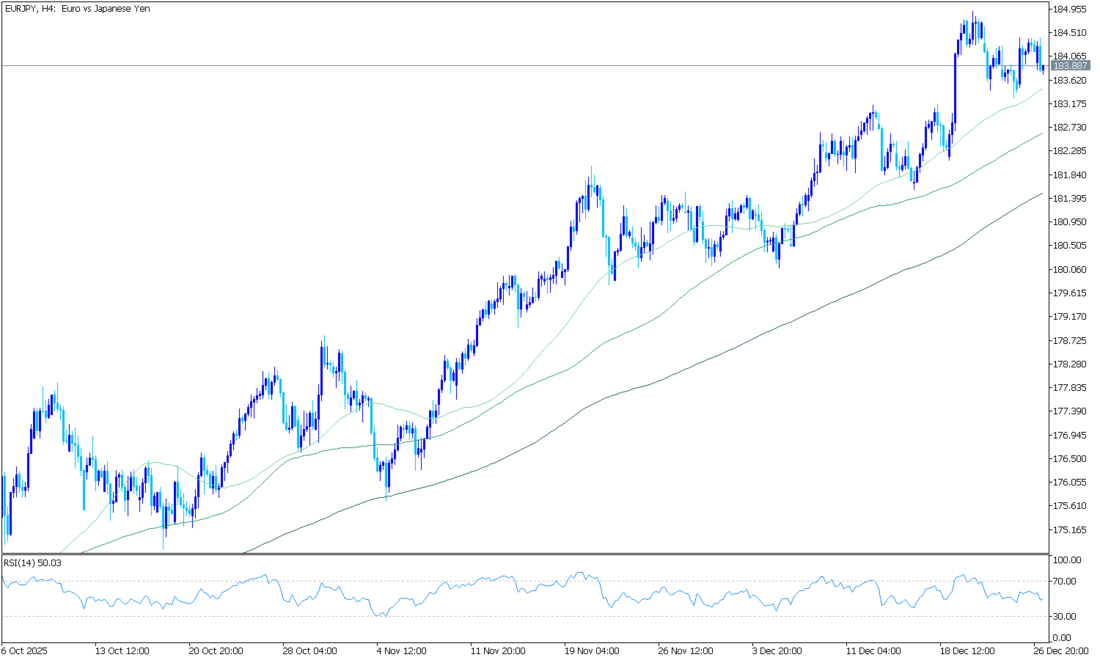Select the 180.060 price axis label
Image resolution: width=1100 pixels, height=660 pixels.
(1070, 270)
